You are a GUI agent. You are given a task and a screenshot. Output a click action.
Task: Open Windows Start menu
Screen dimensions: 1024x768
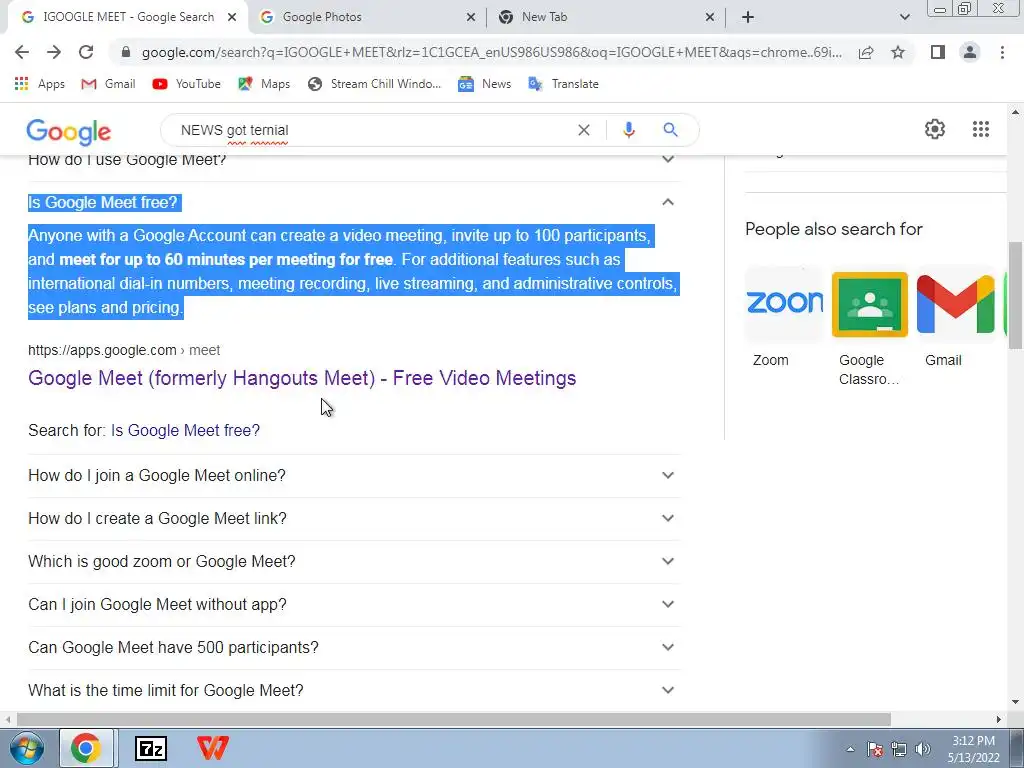point(26,748)
